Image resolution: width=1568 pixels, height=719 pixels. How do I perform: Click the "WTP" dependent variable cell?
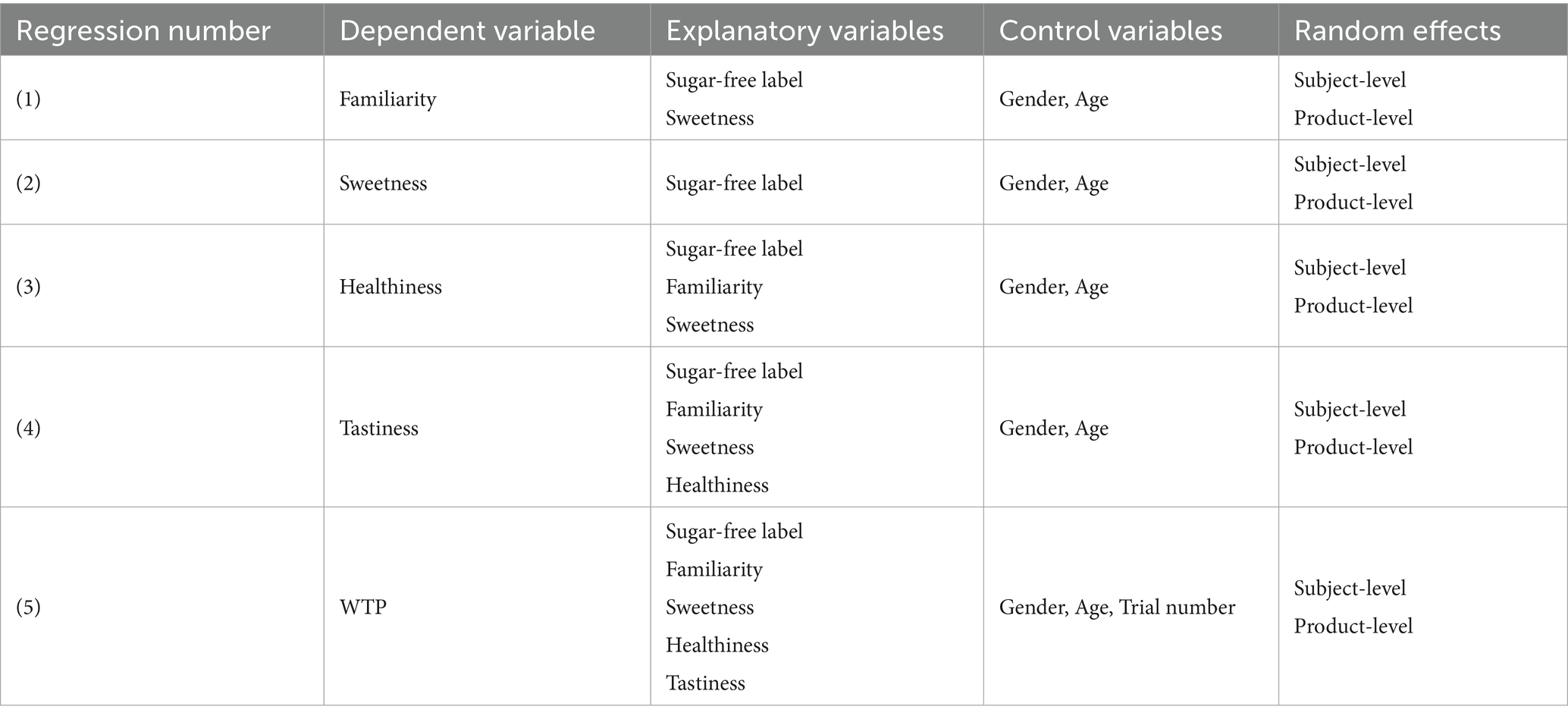coord(362,608)
